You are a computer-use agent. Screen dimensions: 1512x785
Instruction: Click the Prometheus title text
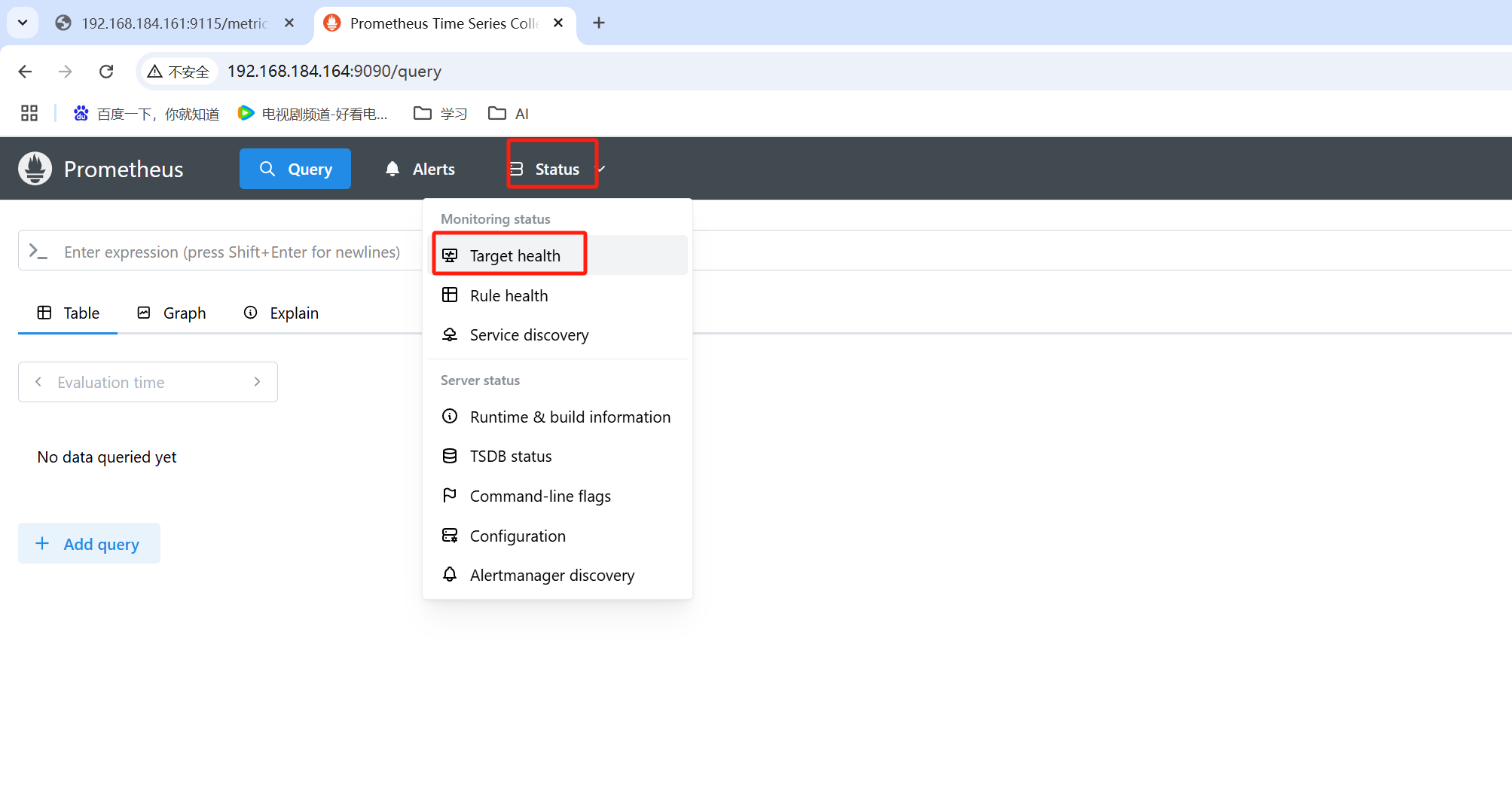point(124,169)
